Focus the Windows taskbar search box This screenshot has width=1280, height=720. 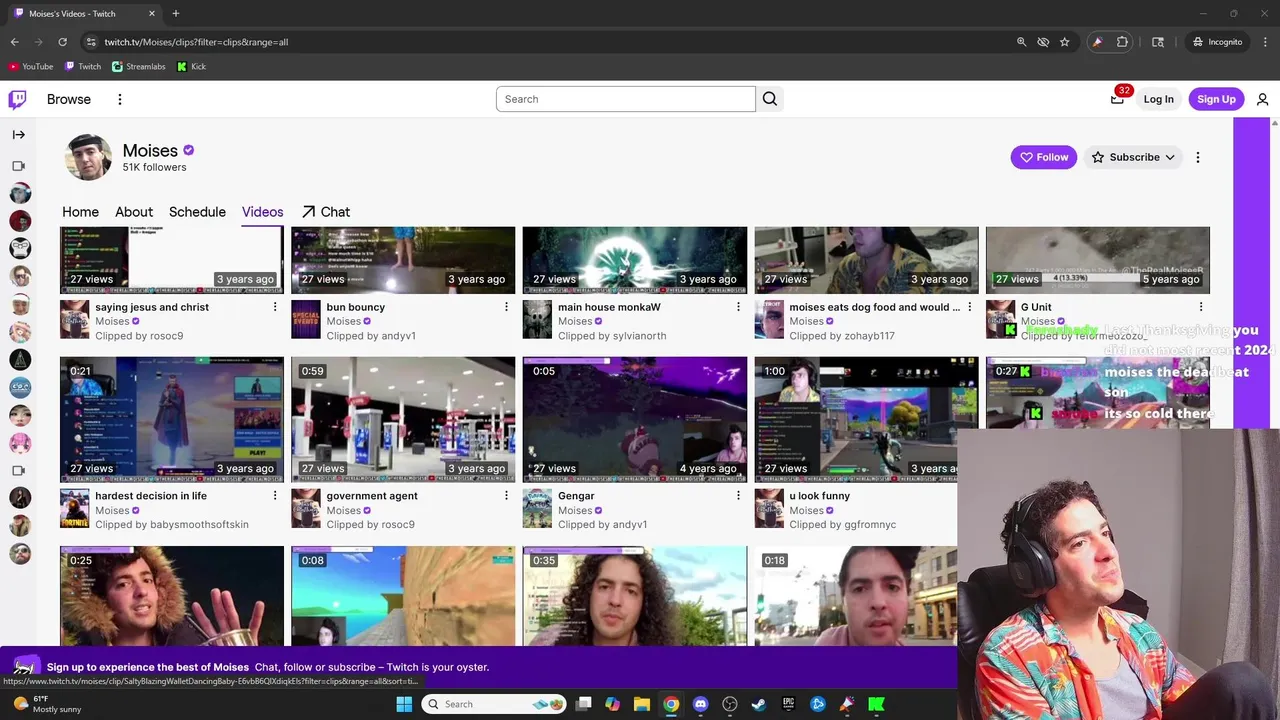click(494, 704)
